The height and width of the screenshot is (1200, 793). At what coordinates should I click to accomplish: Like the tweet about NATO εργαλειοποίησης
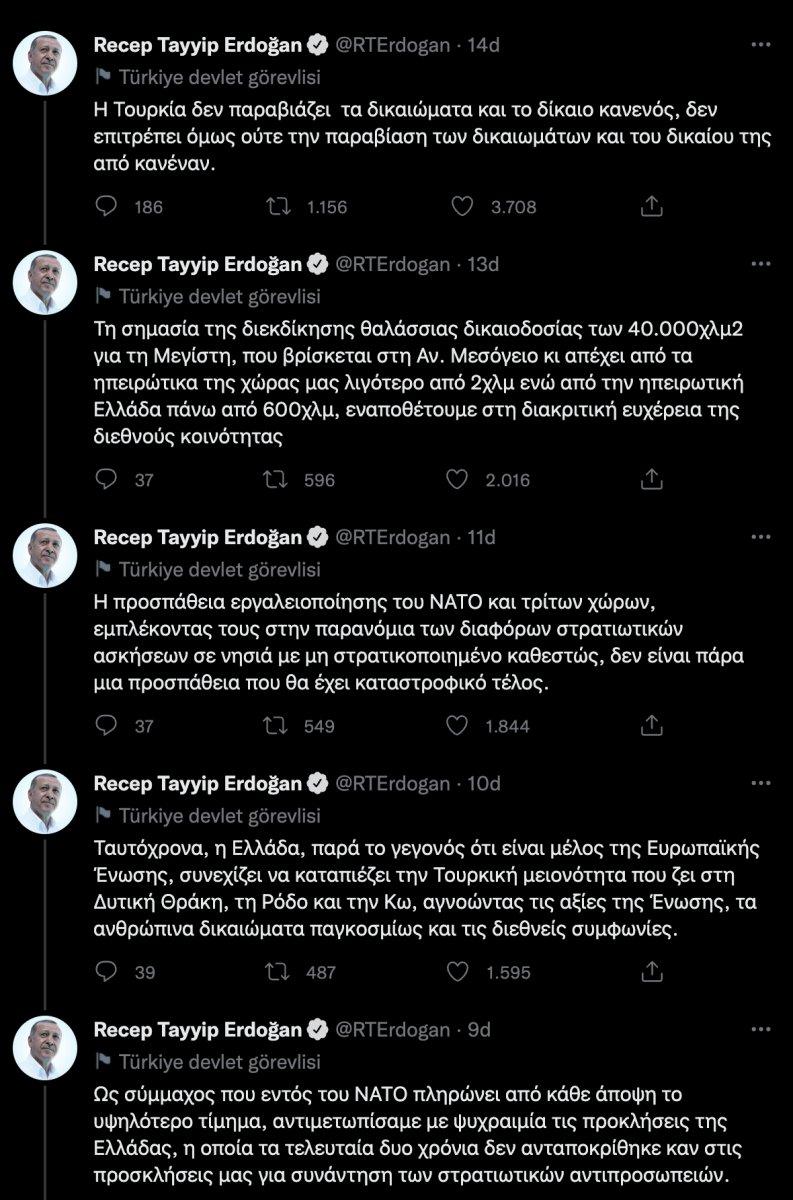(459, 726)
